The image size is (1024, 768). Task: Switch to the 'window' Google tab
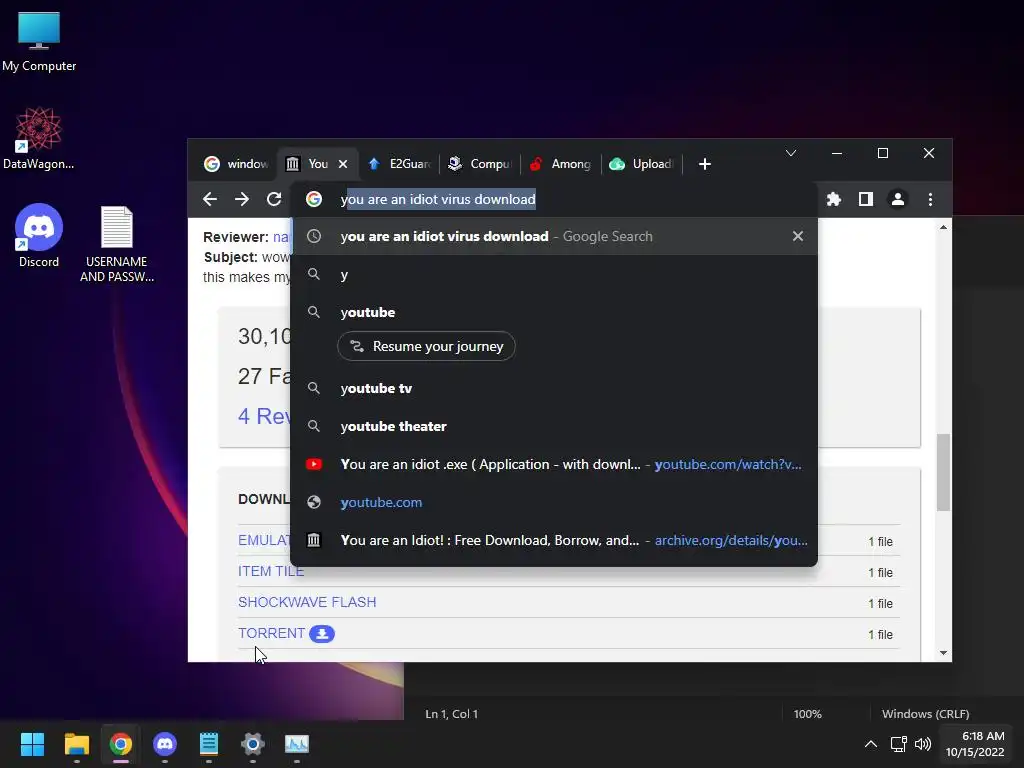(x=236, y=164)
